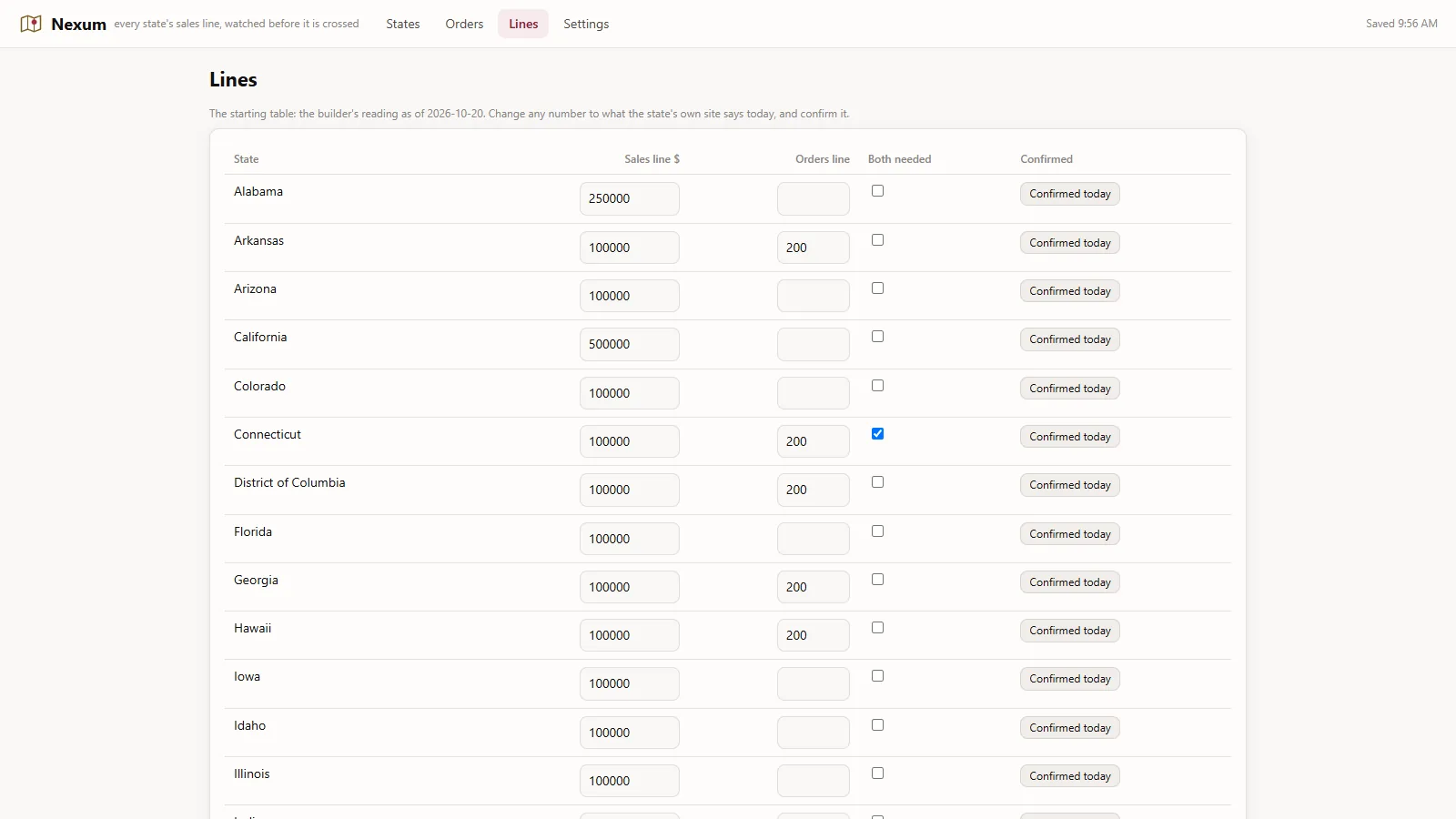Focus Arkansas orders line field 200
This screenshot has width=1456, height=819.
(814, 248)
